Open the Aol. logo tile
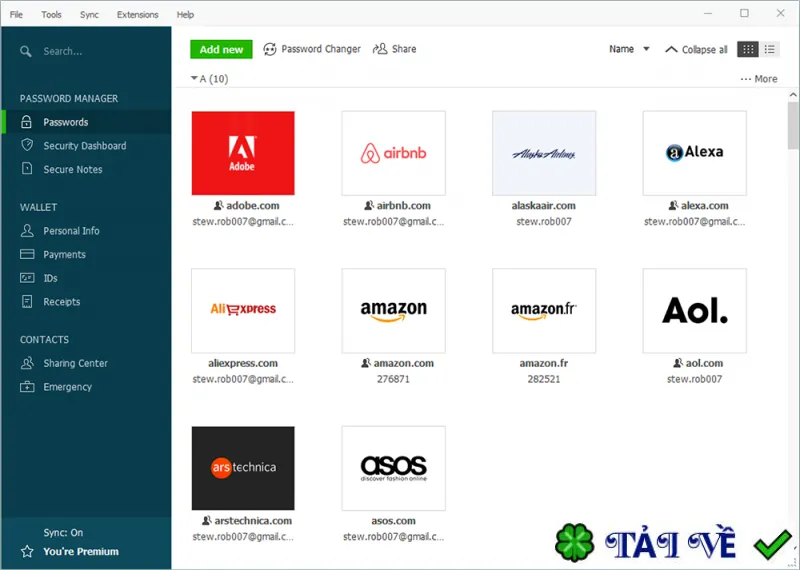This screenshot has width=800, height=570. coord(694,311)
